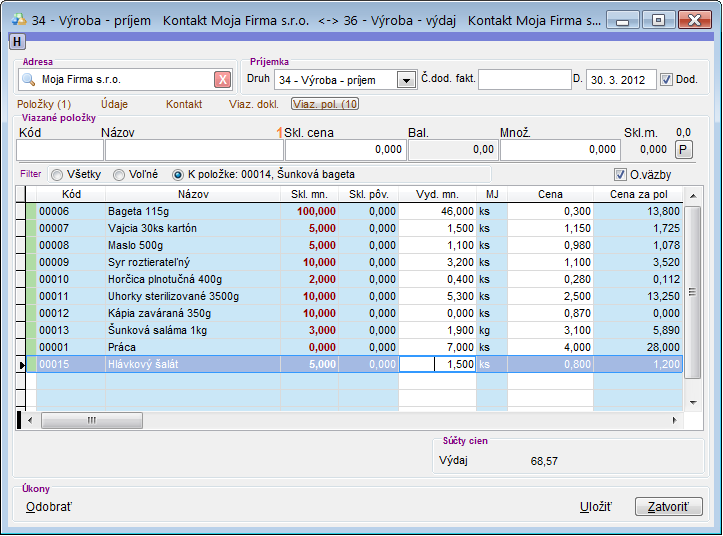Clear the address with the red X icon
723x536 pixels.
(222, 80)
